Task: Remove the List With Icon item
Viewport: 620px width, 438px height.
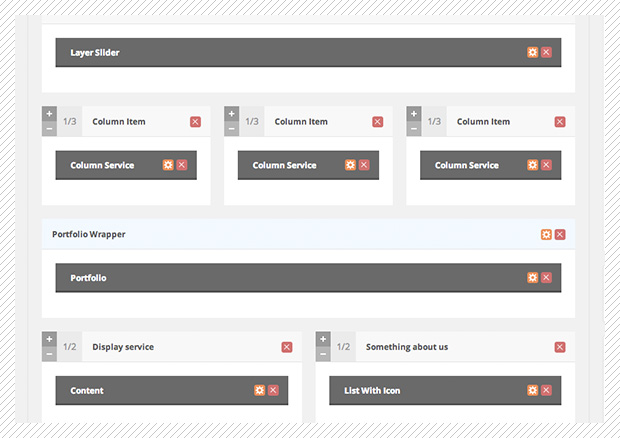Action: [546, 390]
